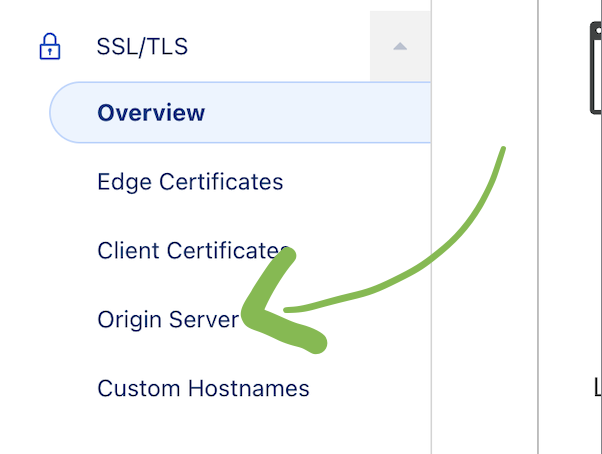Click the partially visible icon at top right
The height and width of the screenshot is (454, 602).
(594, 70)
